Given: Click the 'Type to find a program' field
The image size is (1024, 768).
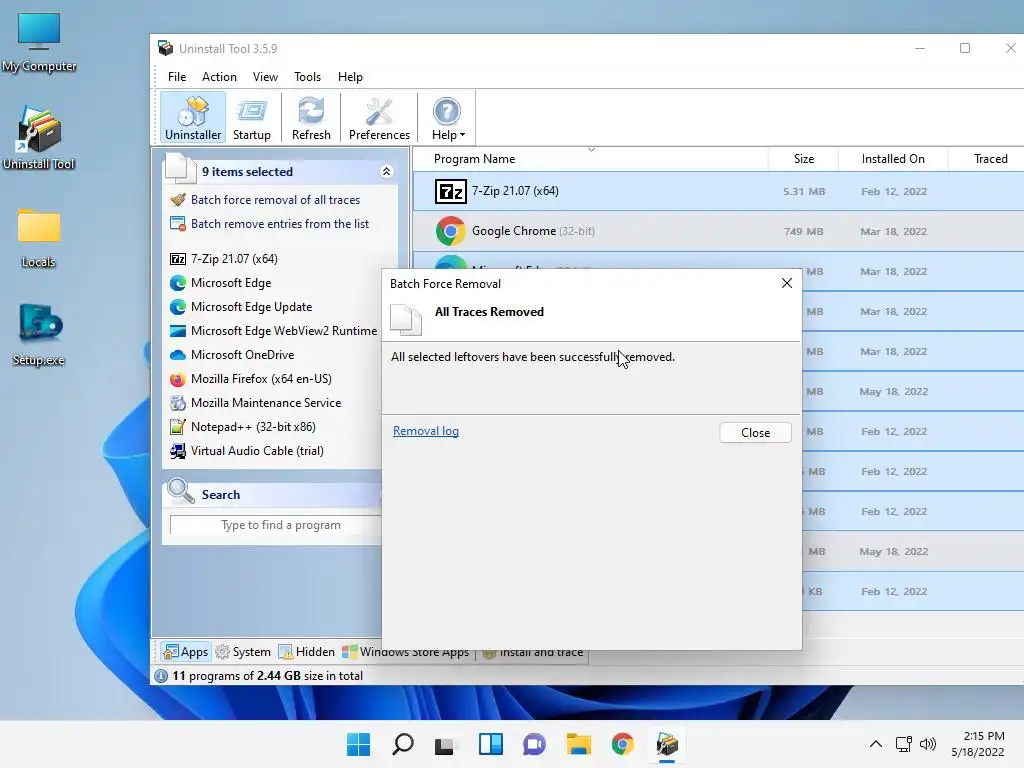Looking at the screenshot, I should pyautogui.click(x=276, y=525).
